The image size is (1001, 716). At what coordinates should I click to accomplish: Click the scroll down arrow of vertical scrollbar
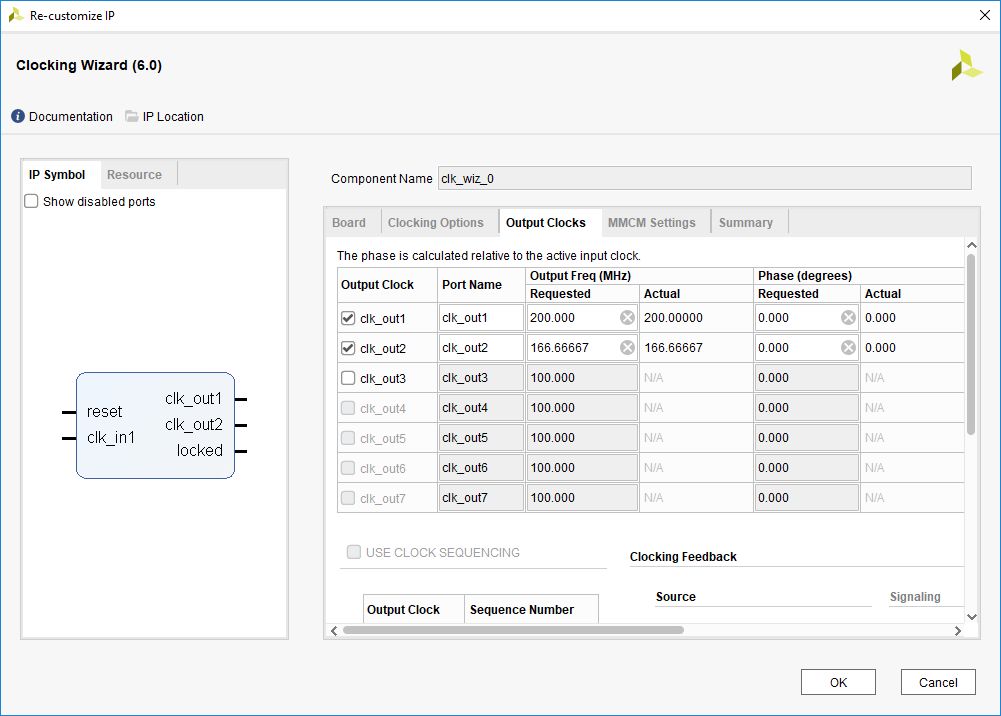point(972,616)
